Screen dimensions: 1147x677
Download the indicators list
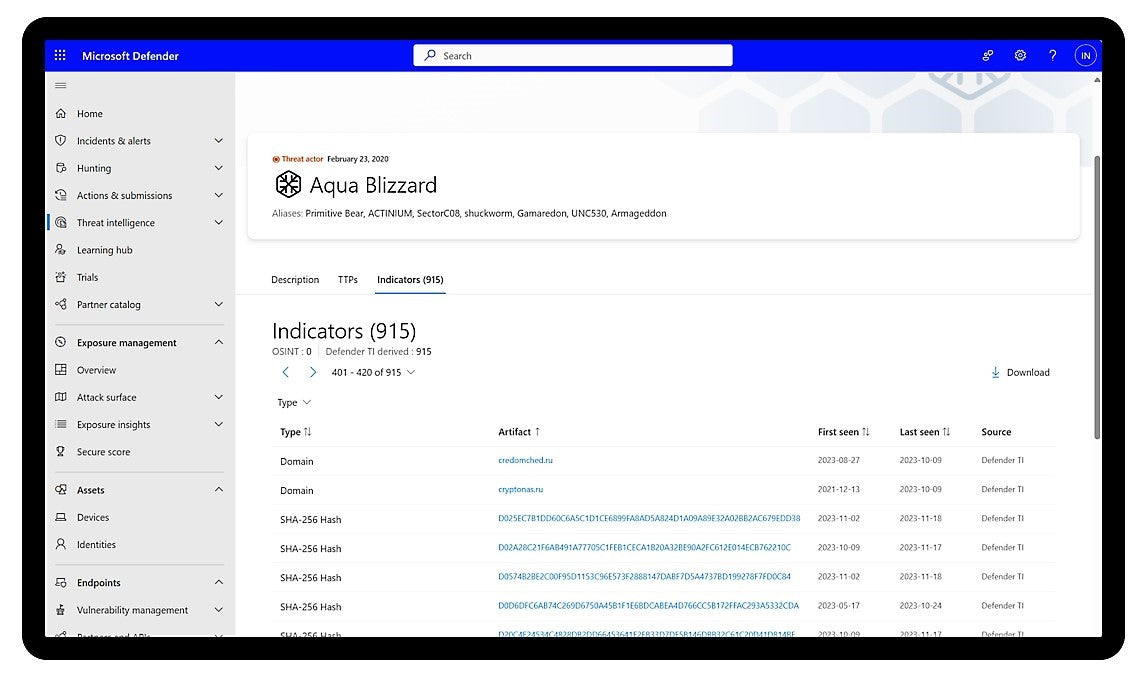click(1020, 373)
